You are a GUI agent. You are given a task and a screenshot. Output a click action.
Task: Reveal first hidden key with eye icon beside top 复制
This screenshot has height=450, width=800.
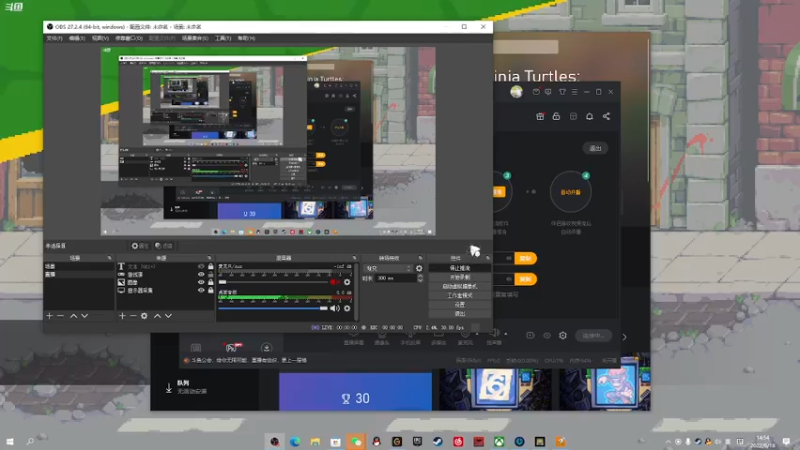click(509, 258)
